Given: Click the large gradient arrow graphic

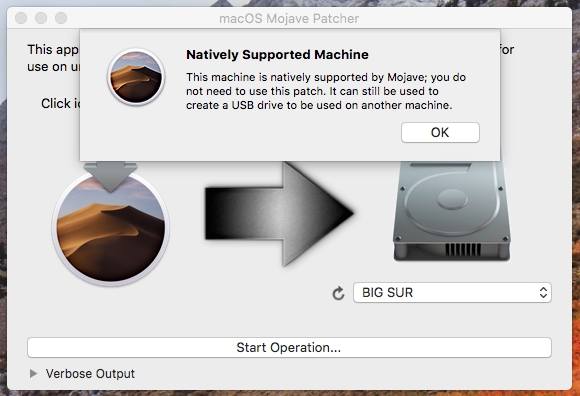Looking at the screenshot, I should click(x=279, y=213).
